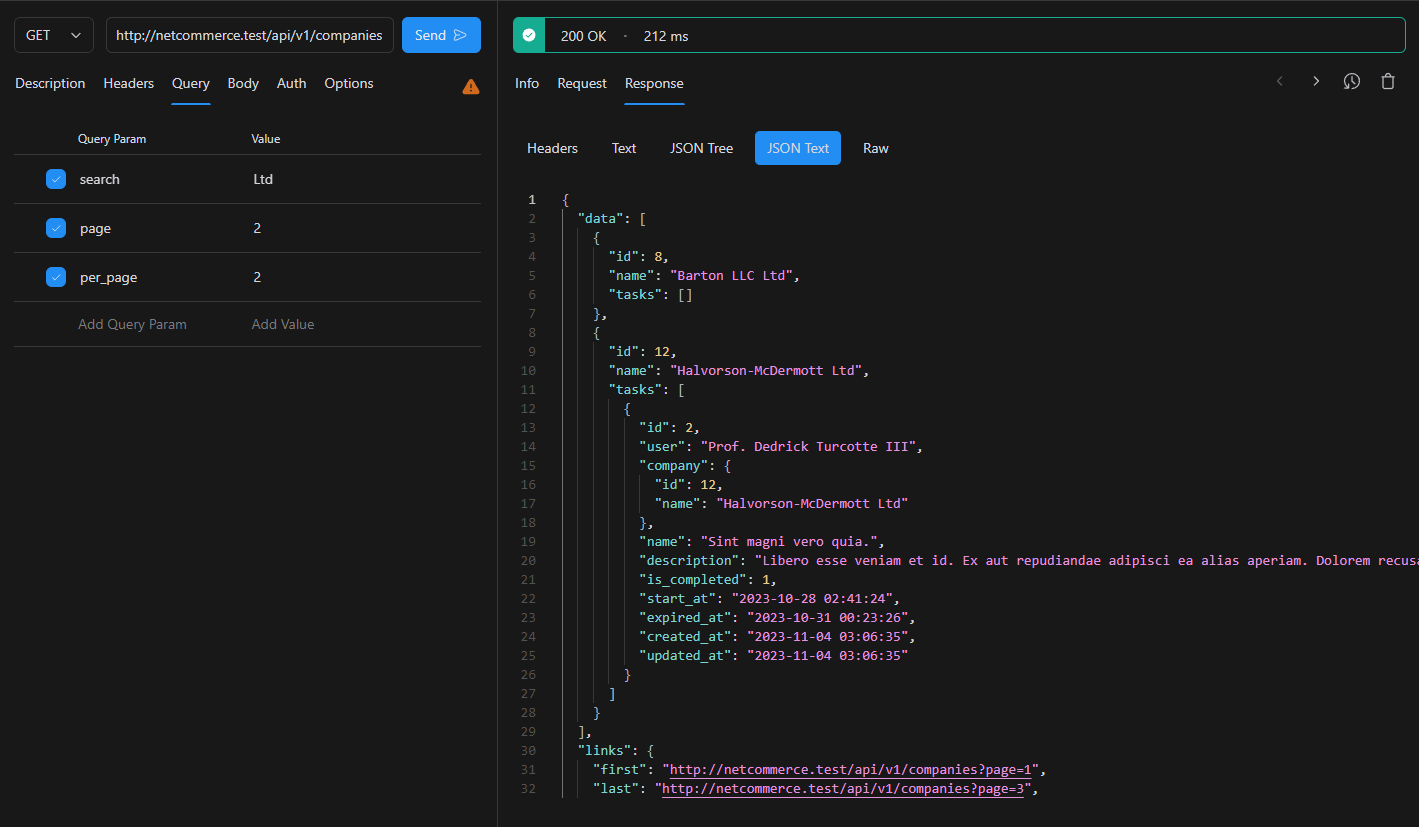1419x827 pixels.
Task: Click inside the request URL field
Action: pos(249,34)
